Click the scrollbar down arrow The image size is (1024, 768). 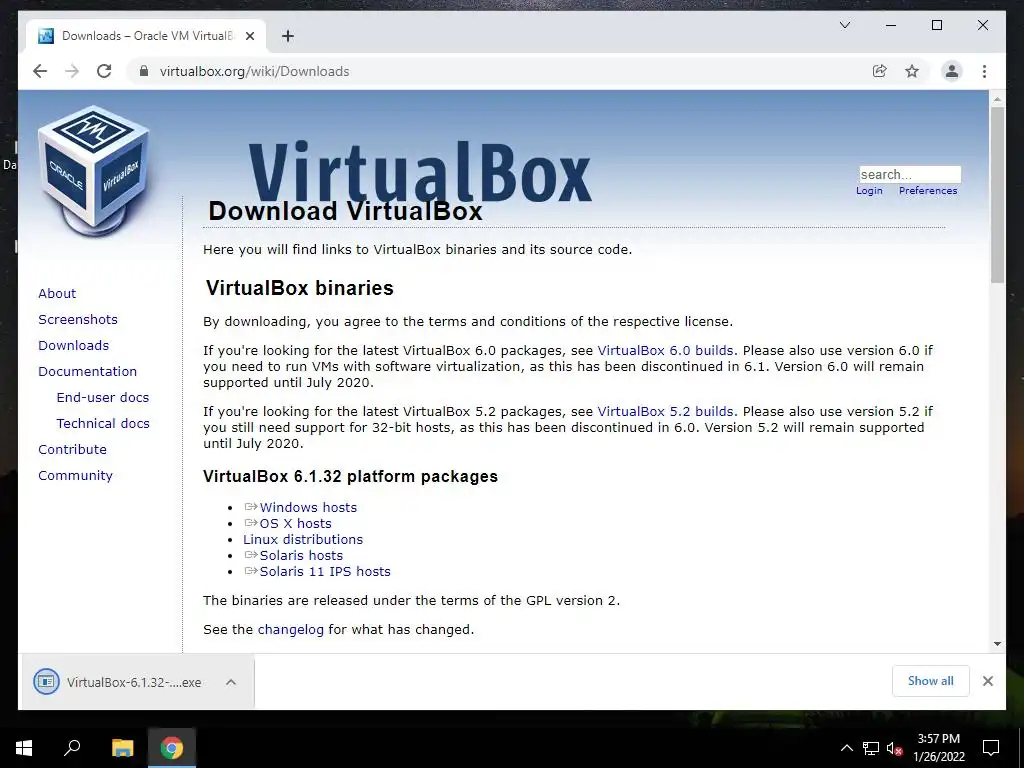997,644
